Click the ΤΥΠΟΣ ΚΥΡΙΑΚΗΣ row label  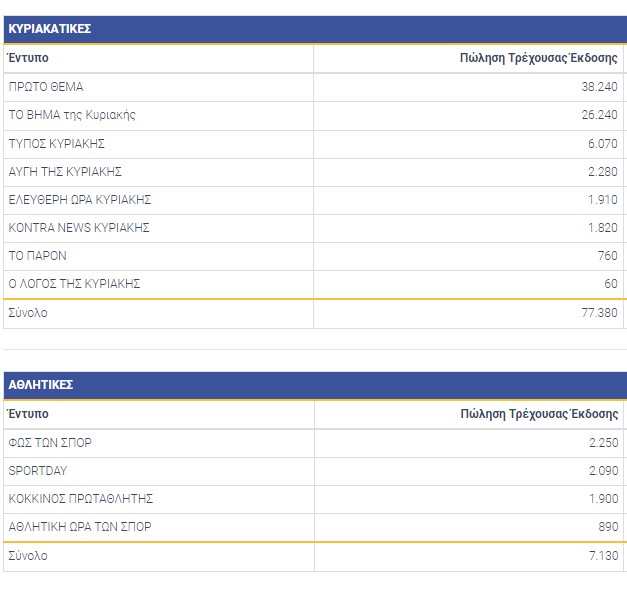56,143
